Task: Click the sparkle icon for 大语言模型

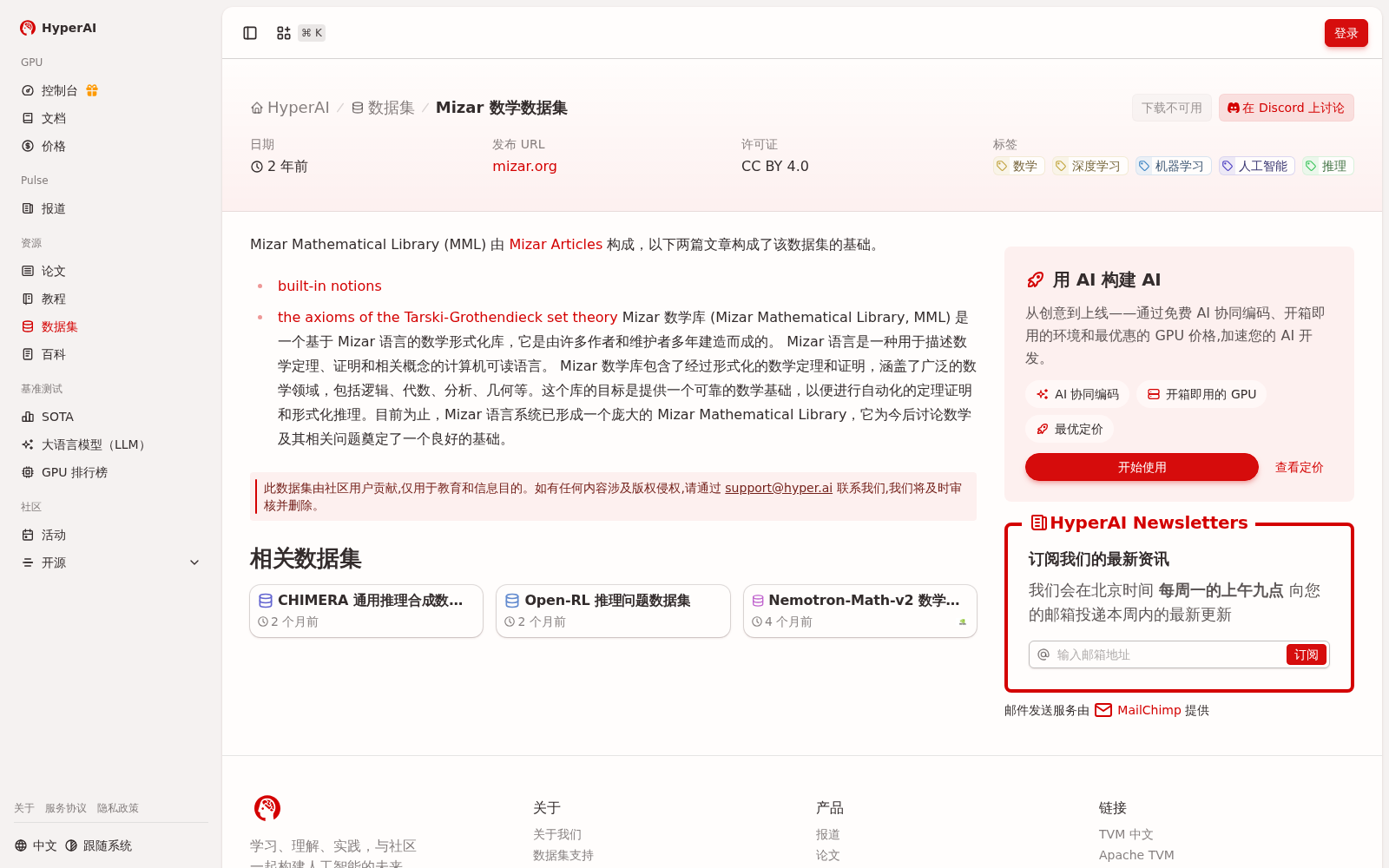Action: (28, 444)
